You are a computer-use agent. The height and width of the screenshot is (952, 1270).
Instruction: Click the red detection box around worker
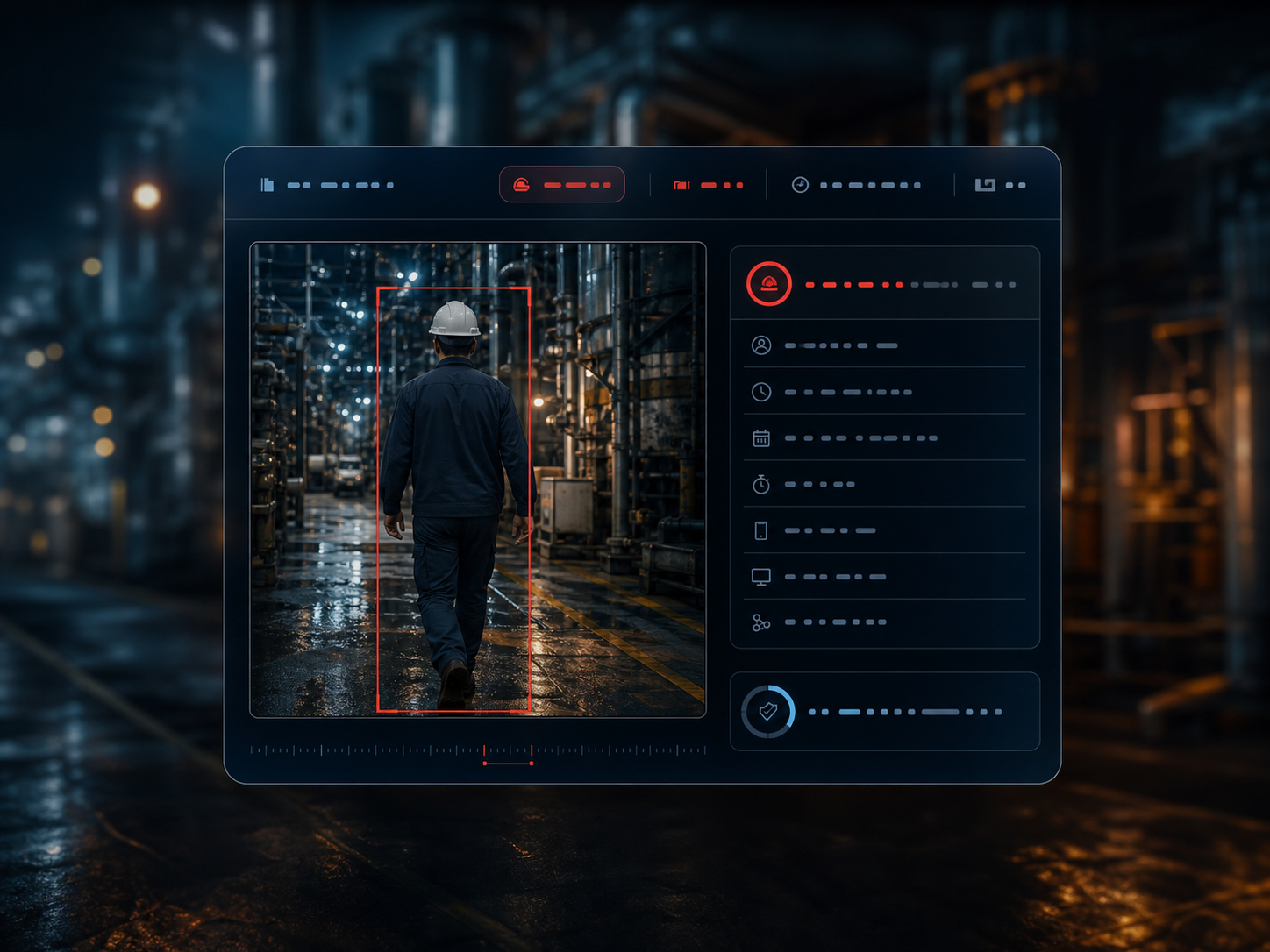coord(453,499)
